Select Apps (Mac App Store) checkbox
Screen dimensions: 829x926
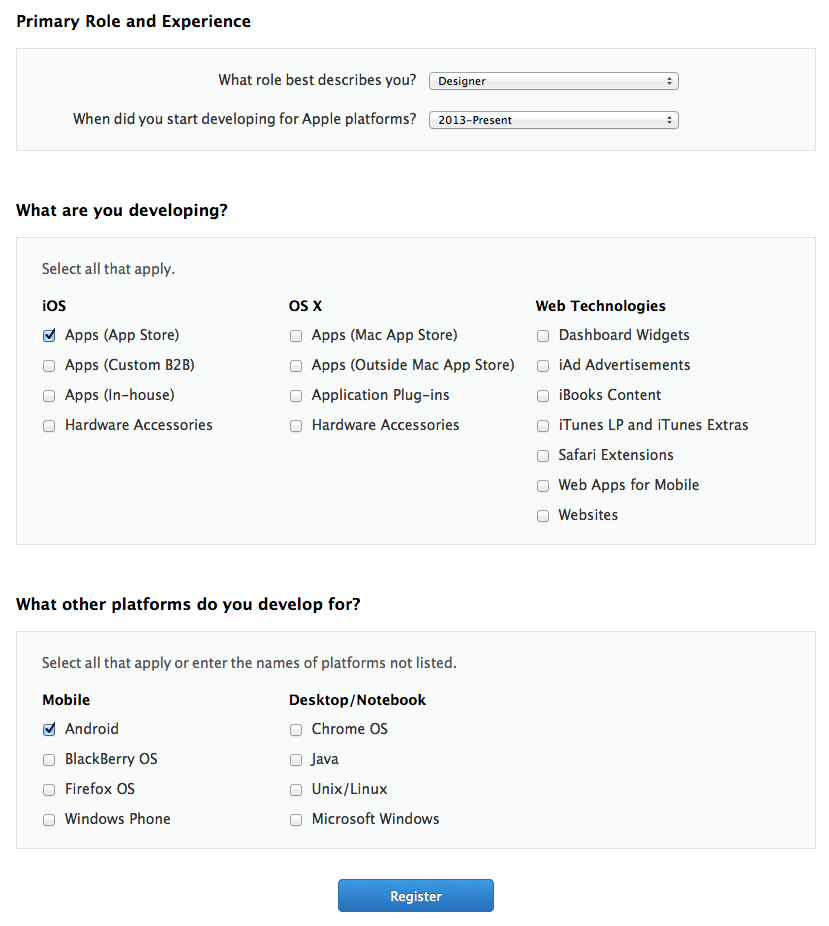click(x=296, y=336)
